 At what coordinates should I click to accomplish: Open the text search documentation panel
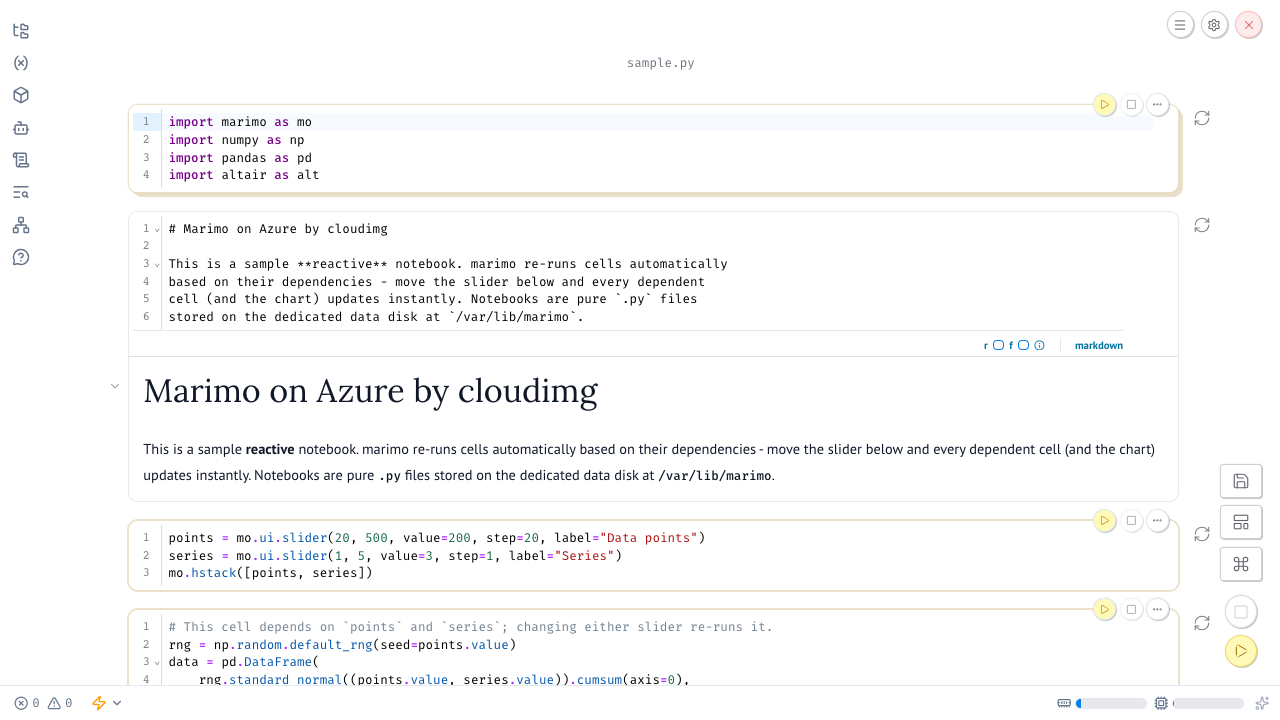tap(21, 193)
